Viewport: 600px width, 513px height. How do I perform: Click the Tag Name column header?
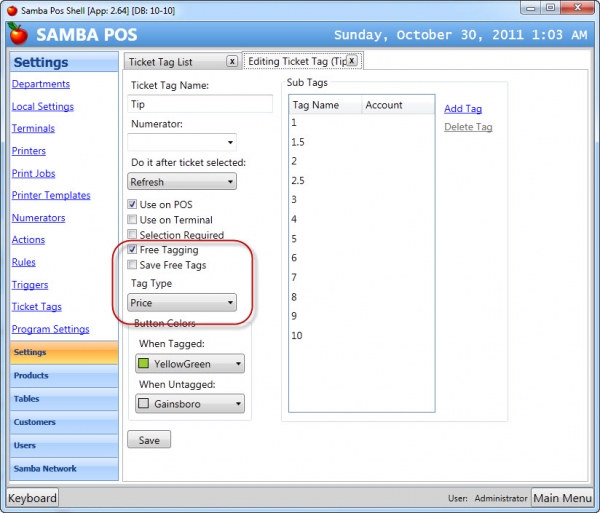point(325,105)
